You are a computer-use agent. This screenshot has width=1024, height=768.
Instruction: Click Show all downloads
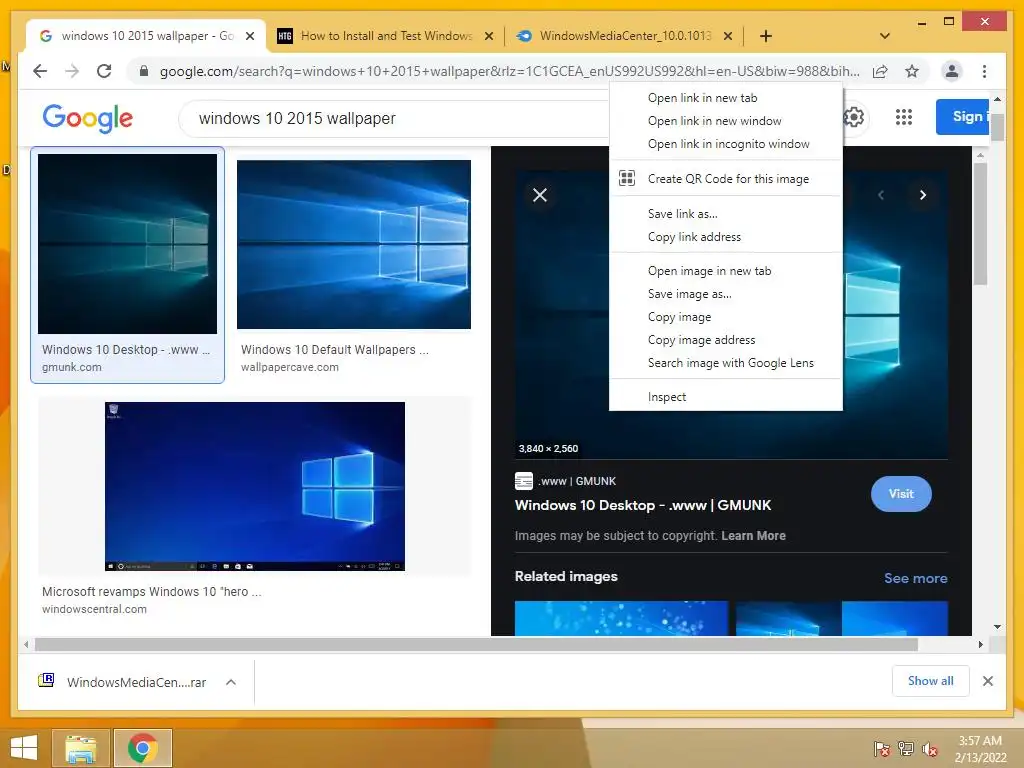[930, 680]
